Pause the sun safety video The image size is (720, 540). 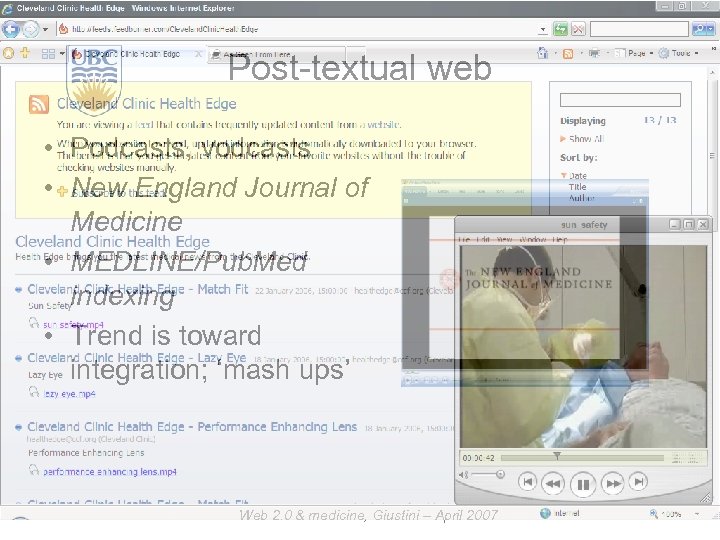tap(583, 484)
